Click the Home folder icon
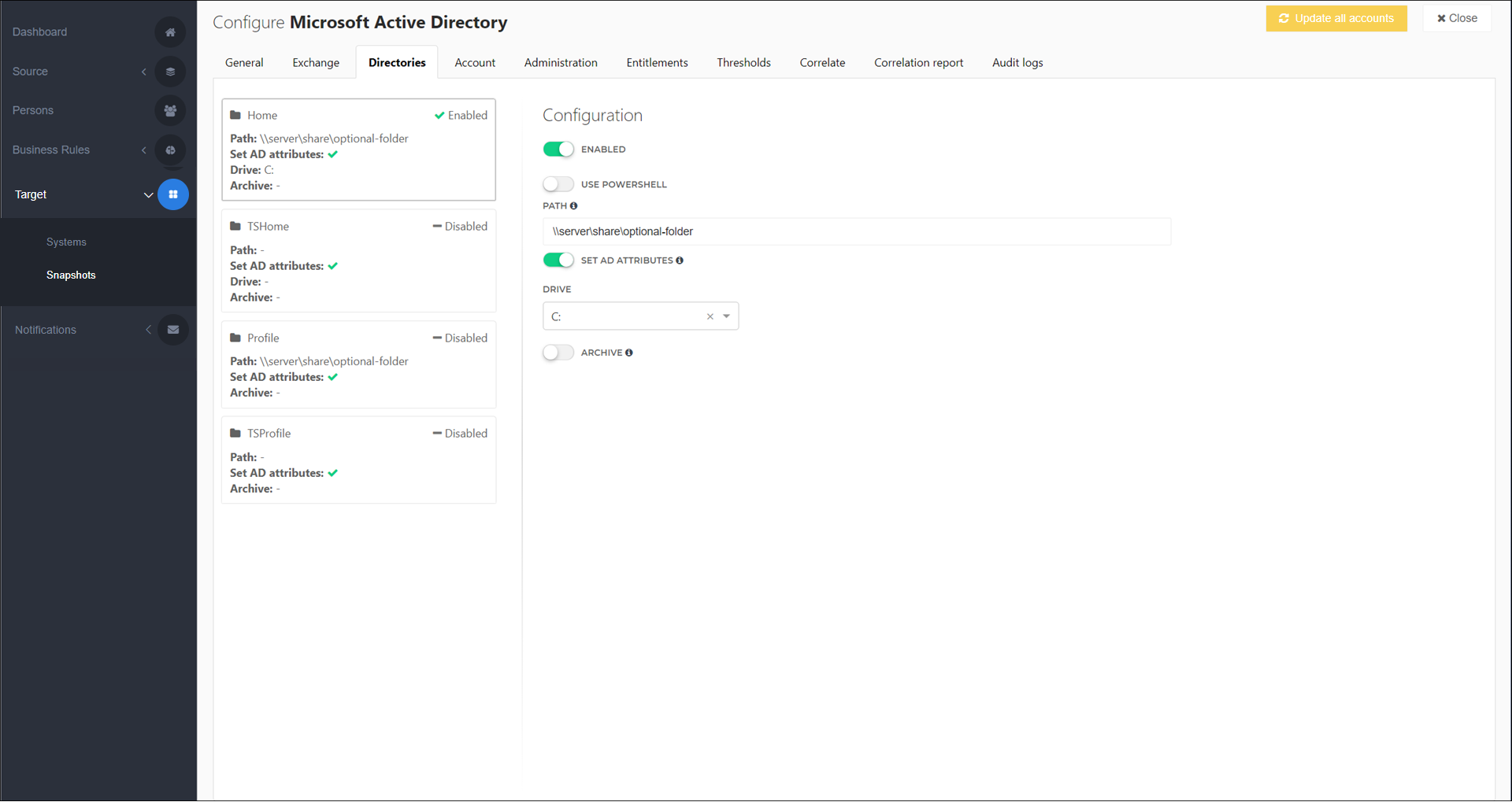 click(235, 115)
